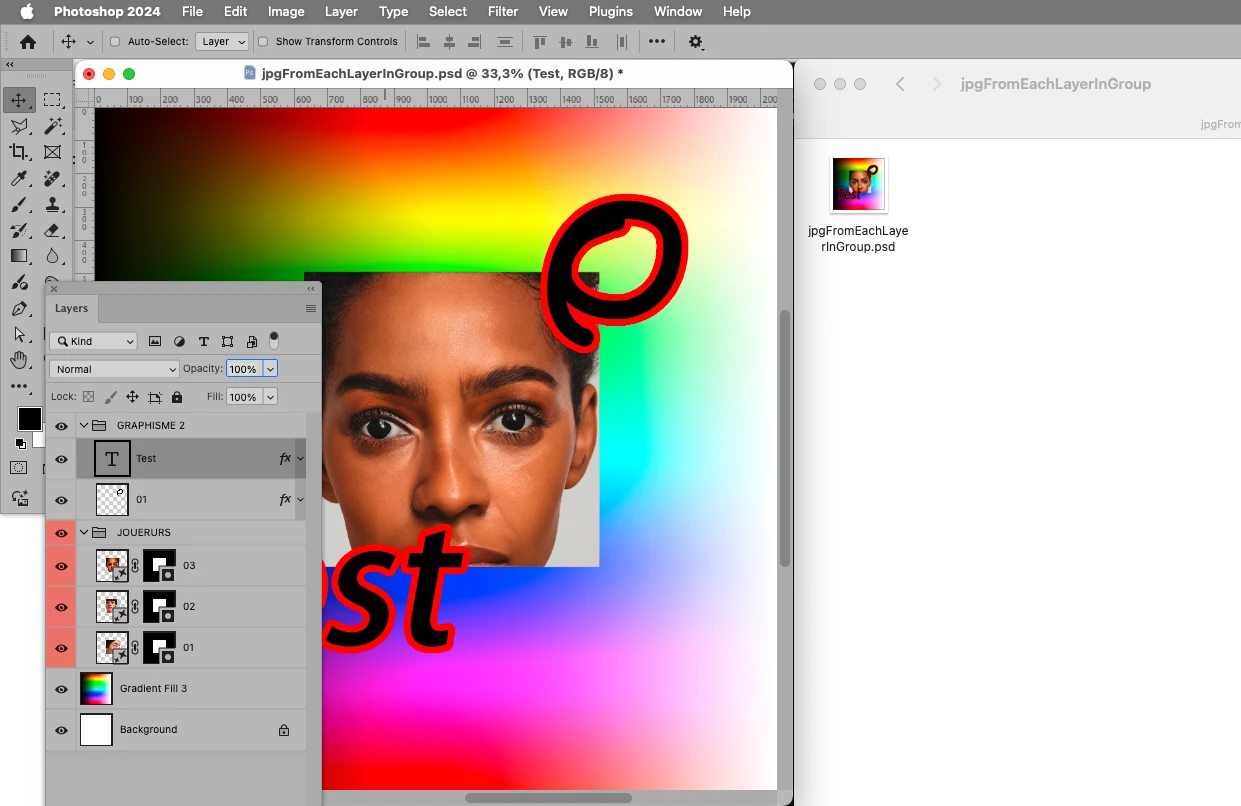Choose the Brush tool
Image resolution: width=1241 pixels, height=806 pixels.
[19, 204]
